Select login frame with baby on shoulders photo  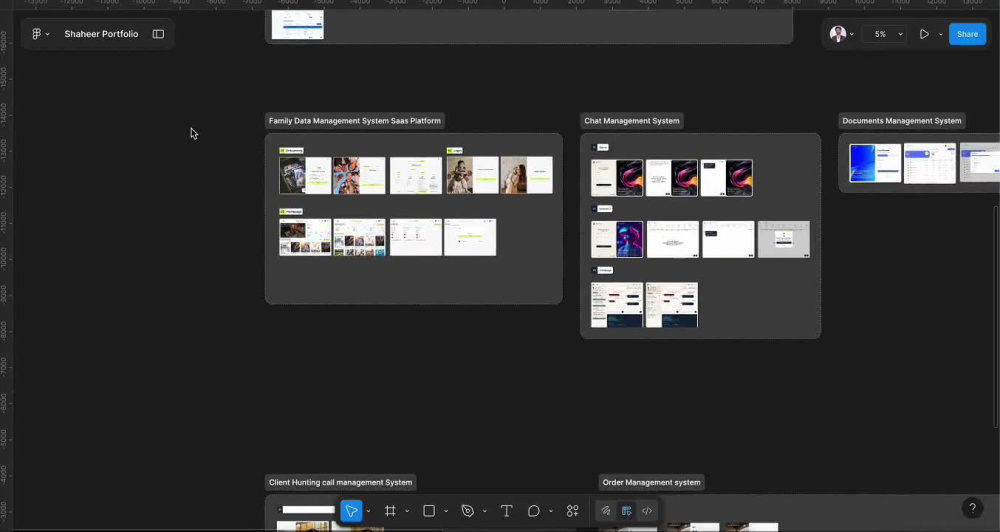coord(473,175)
